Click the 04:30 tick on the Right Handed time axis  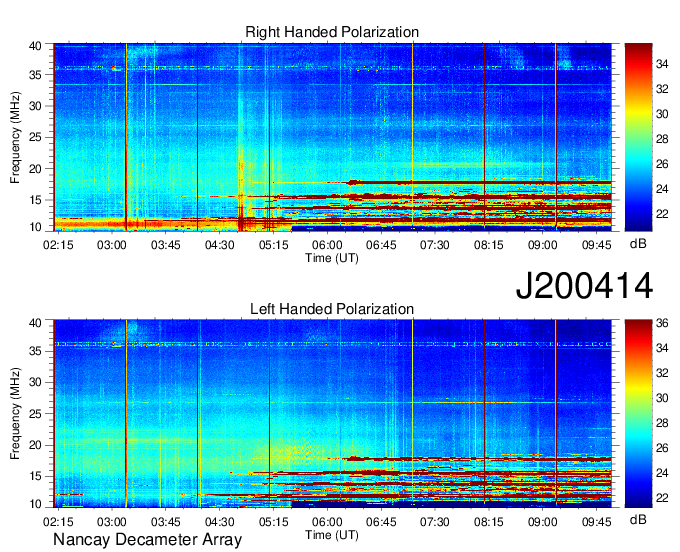point(219,245)
